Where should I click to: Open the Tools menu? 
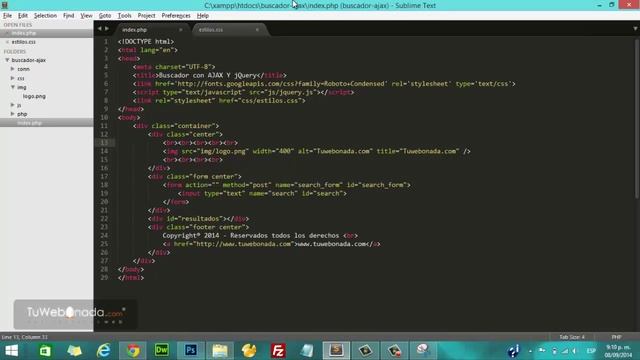pos(124,16)
